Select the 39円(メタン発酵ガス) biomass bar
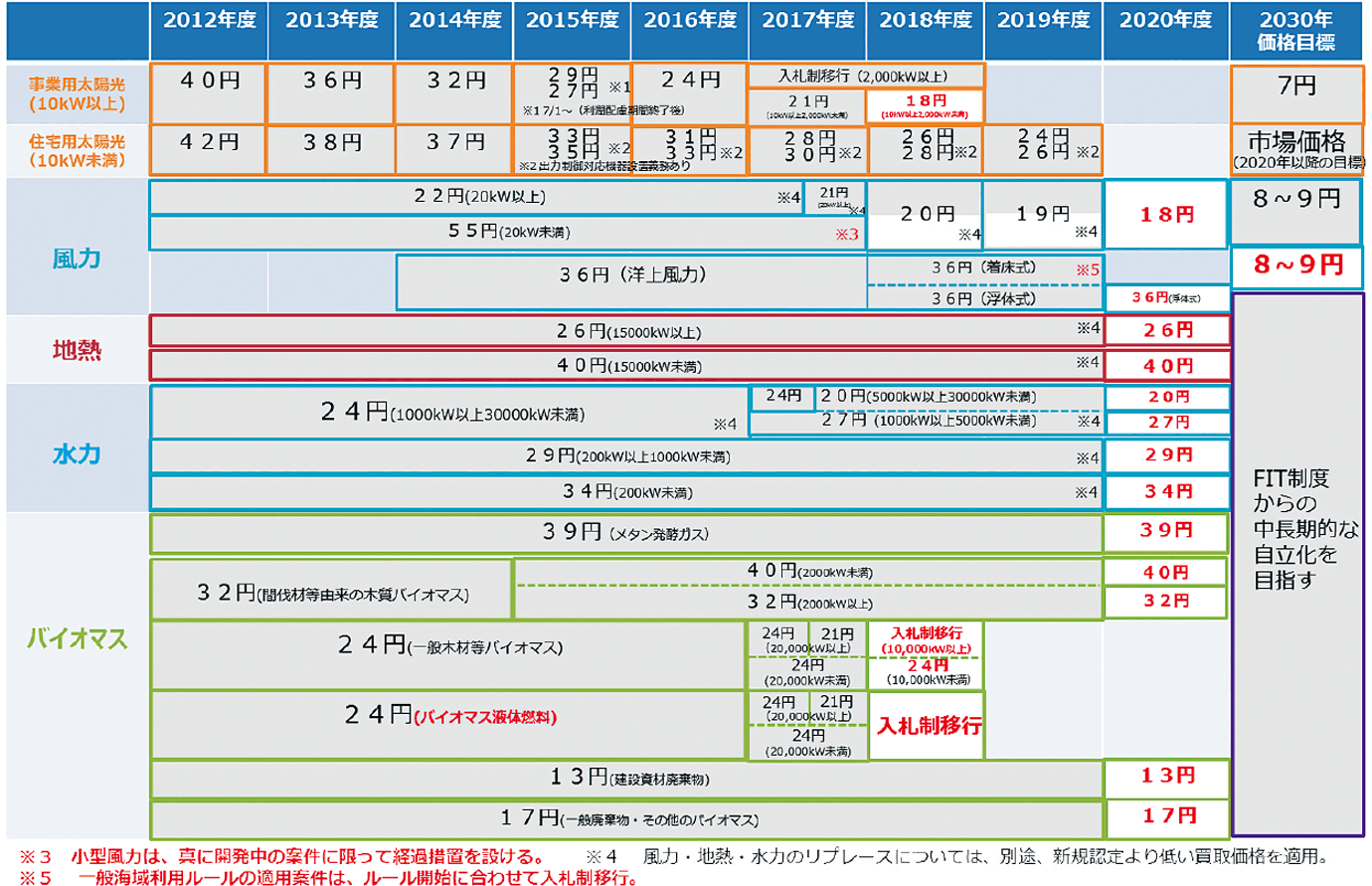The image size is (1372, 886). point(626,533)
